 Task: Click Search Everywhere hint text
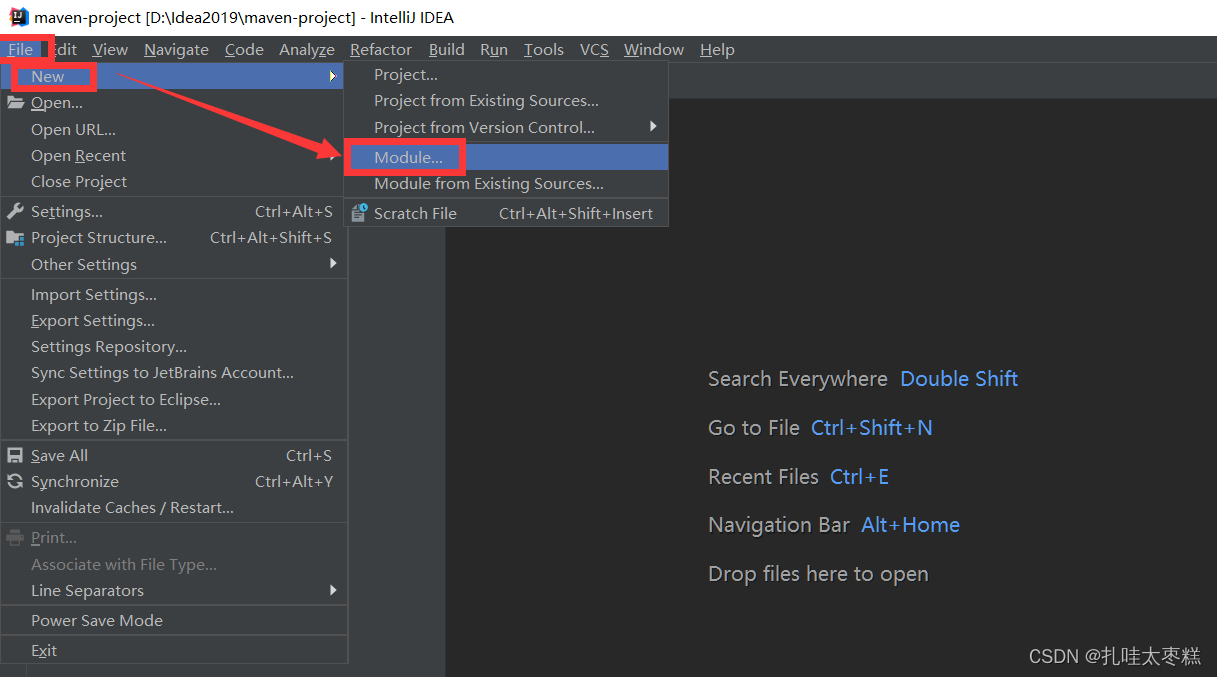(x=797, y=379)
